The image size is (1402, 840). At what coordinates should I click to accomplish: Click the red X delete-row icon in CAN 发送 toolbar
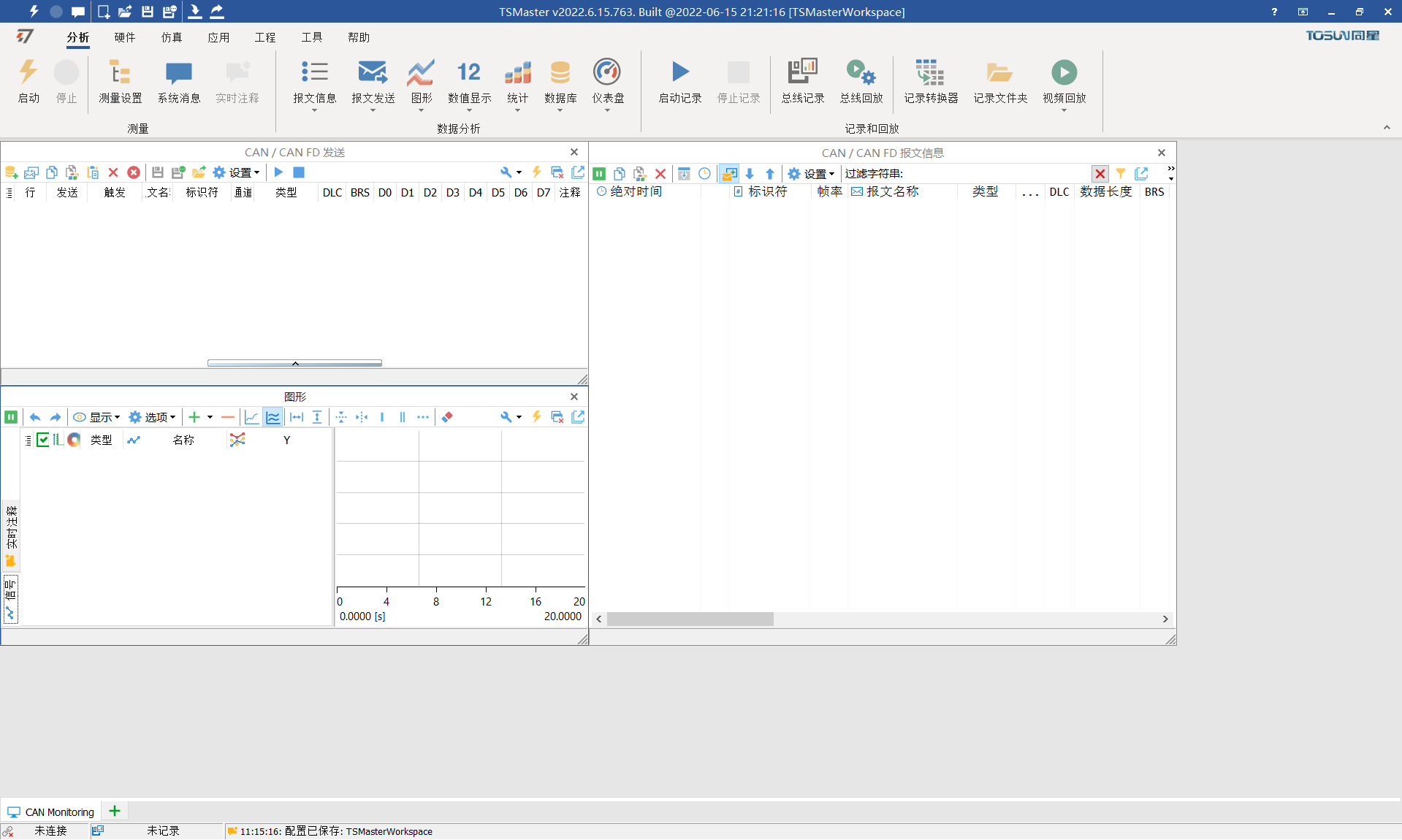pyautogui.click(x=113, y=172)
